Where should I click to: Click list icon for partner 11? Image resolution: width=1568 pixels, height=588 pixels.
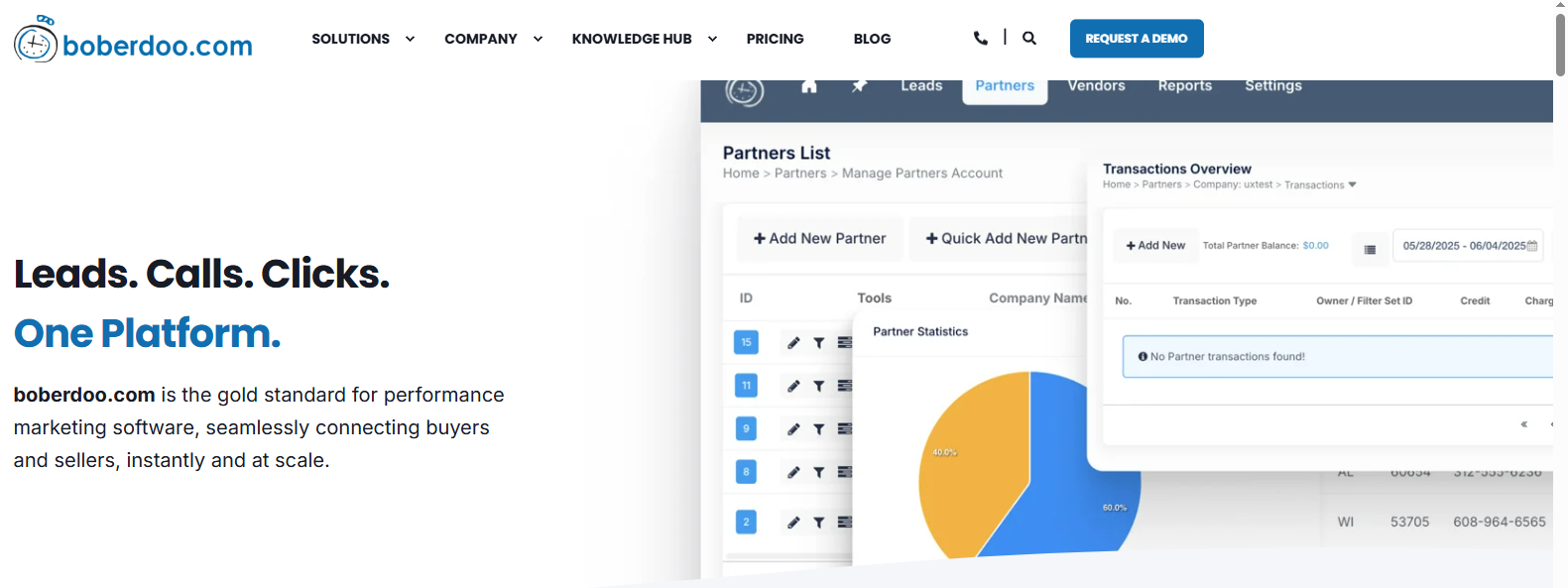tap(844, 386)
